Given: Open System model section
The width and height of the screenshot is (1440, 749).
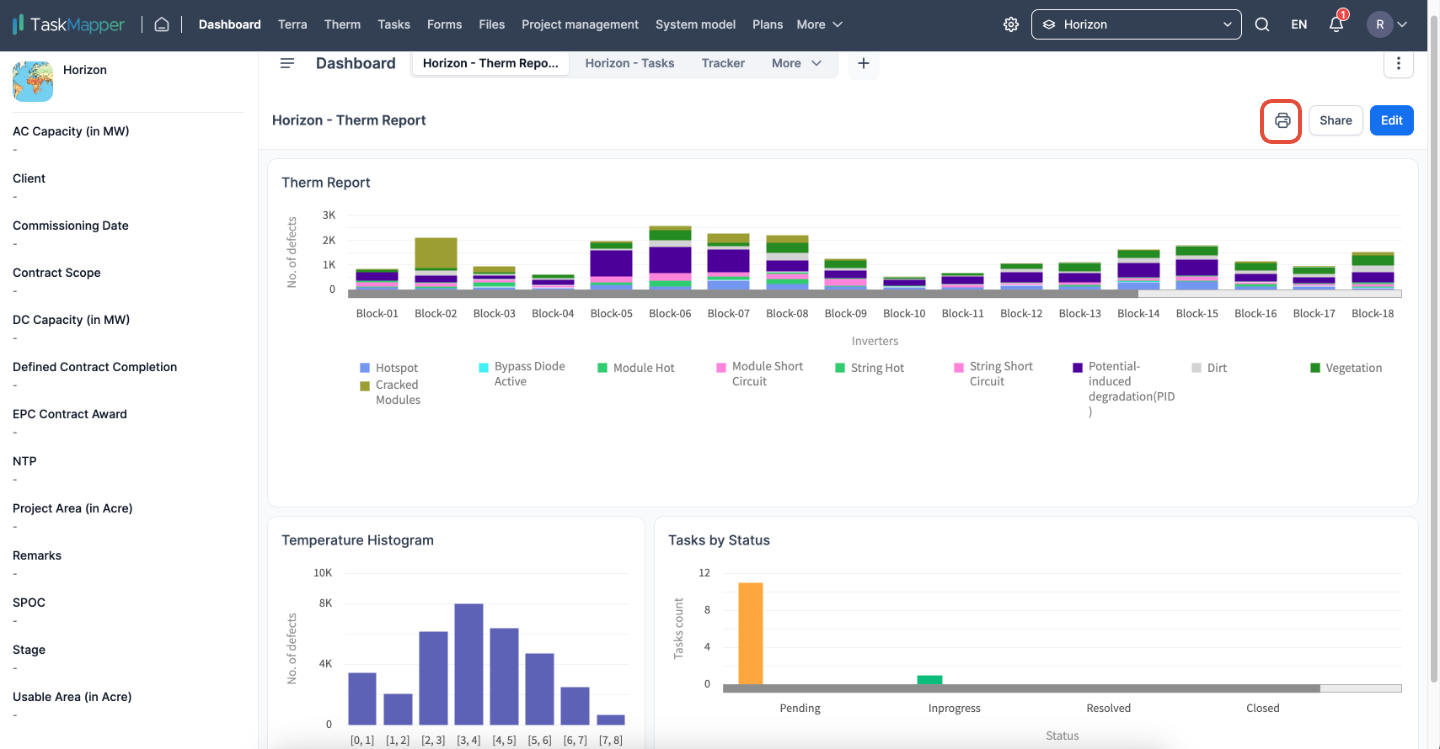Looking at the screenshot, I should click(696, 24).
